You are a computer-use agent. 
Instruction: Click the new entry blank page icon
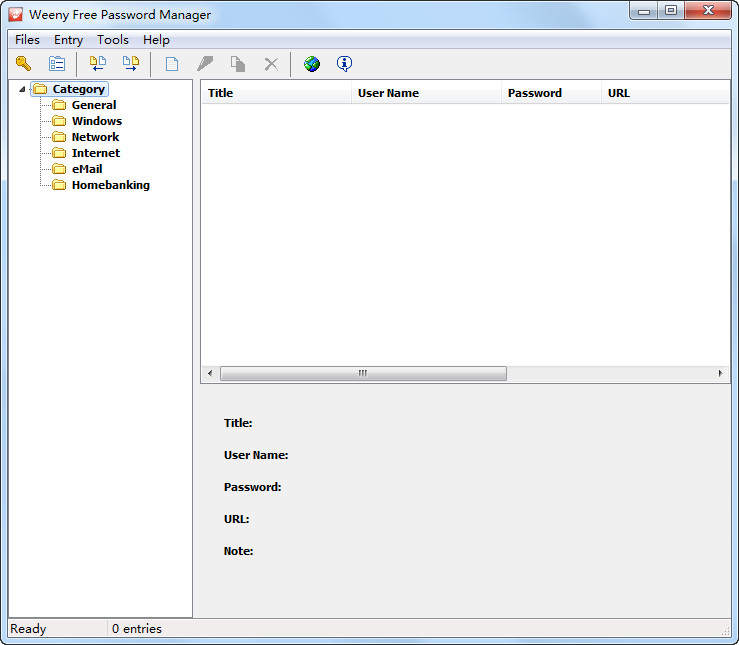172,64
